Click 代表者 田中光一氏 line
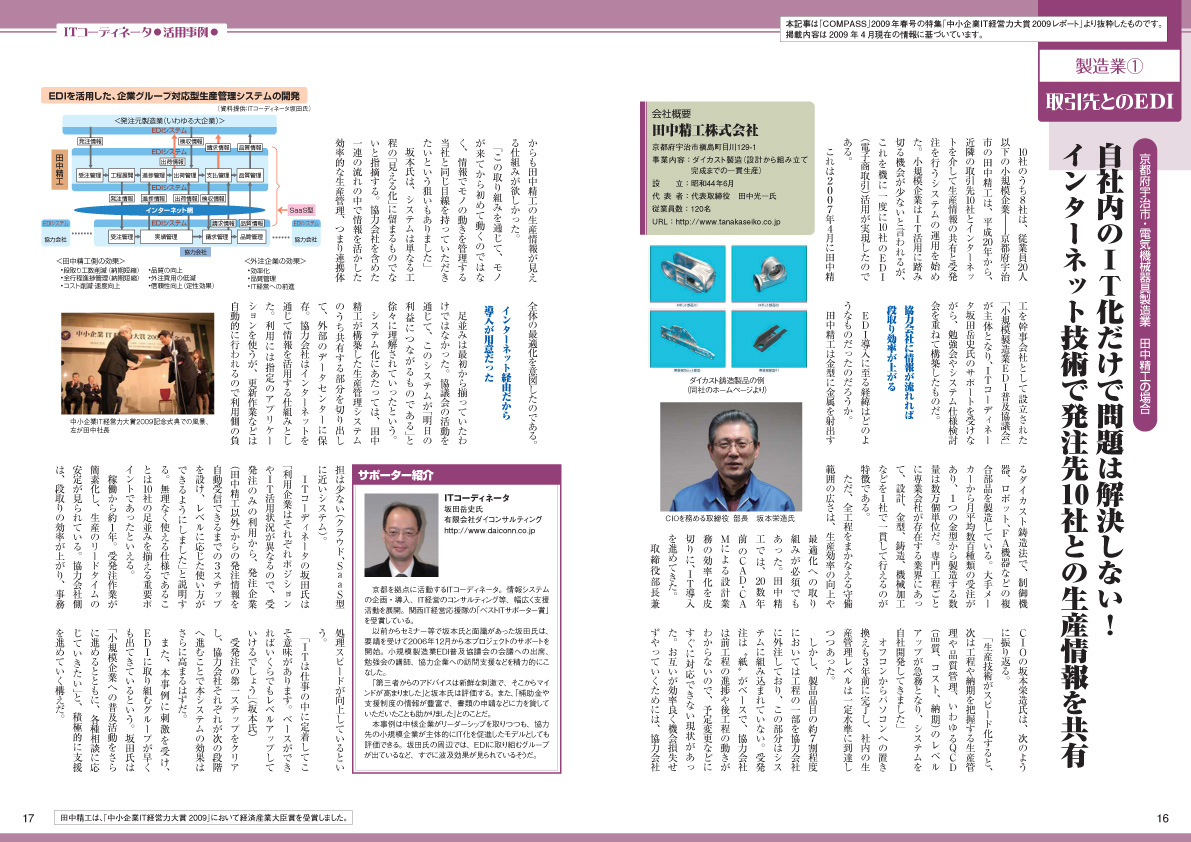Viewport: 1191px width, 842px height. 714,196
